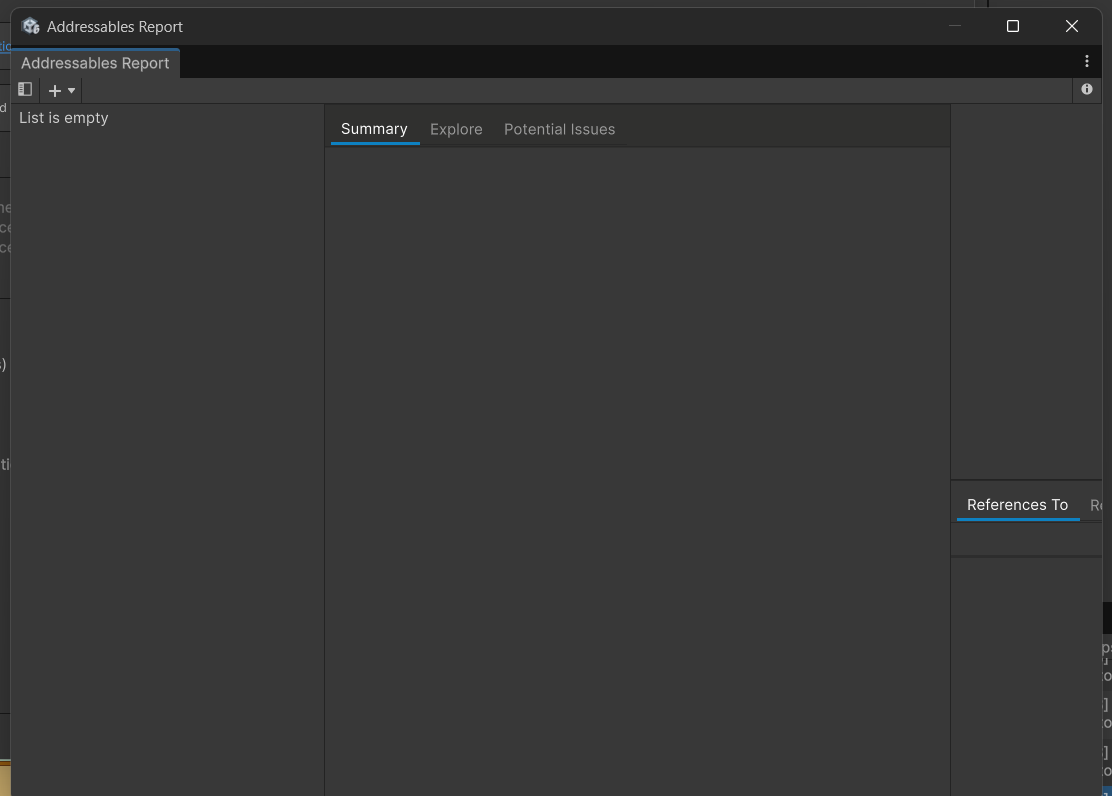Click the 'List is empty' text
The width and height of the screenshot is (1112, 796).
64,118
